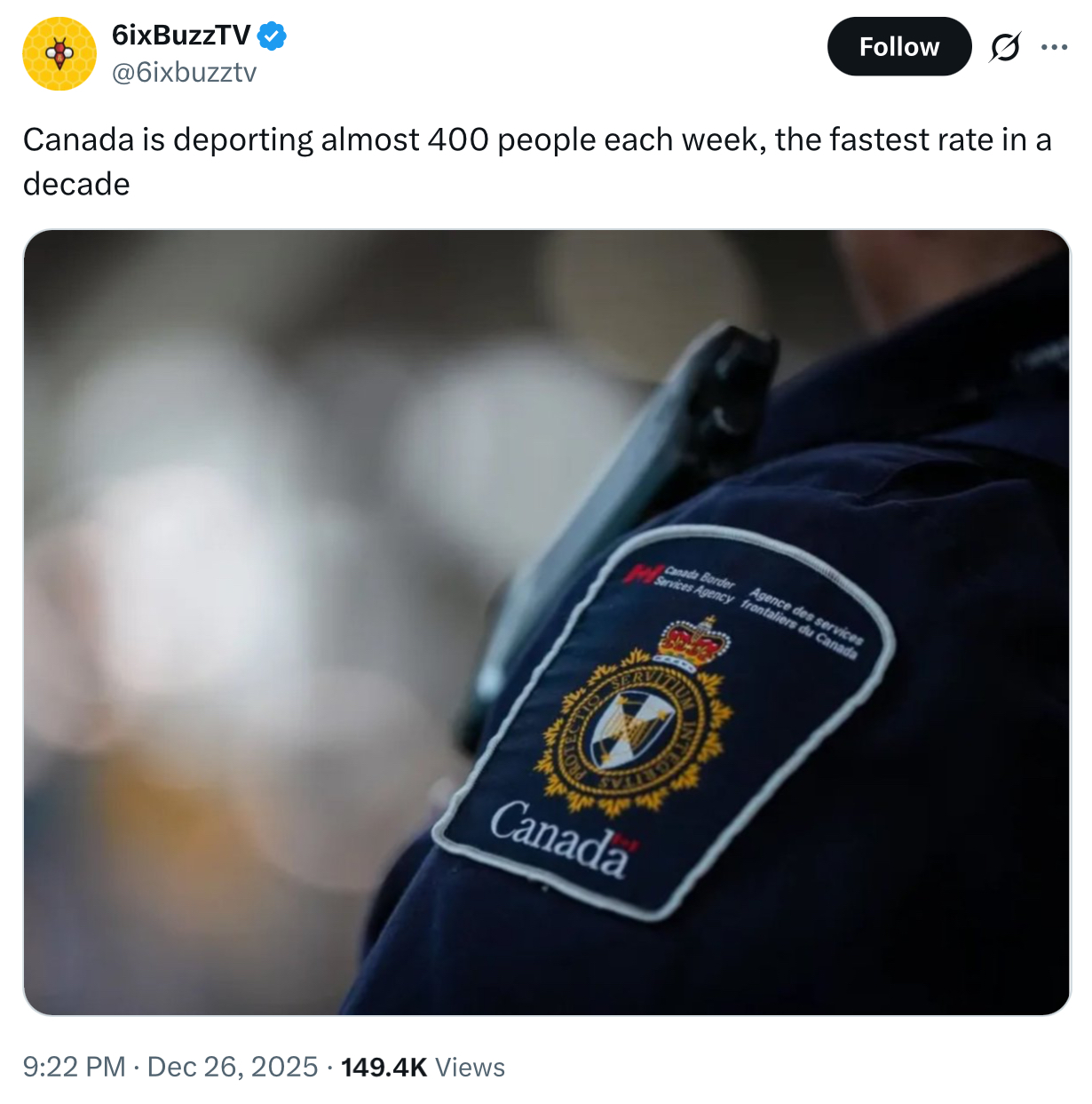Viewport: 1092px width, 1104px height.
Task: Open the attached border officer photo
Action: (x=547, y=623)
